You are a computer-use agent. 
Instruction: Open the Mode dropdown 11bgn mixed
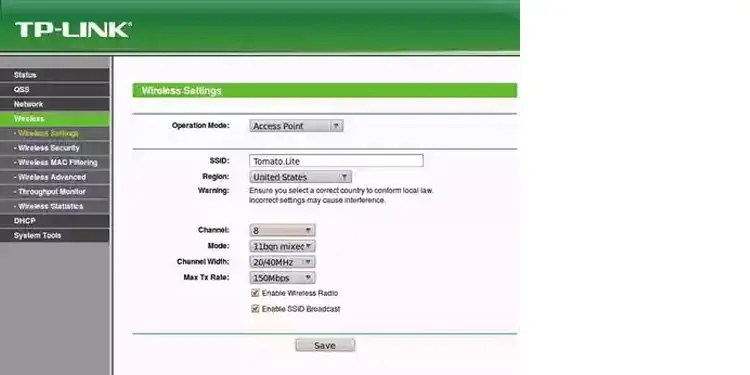pos(282,246)
